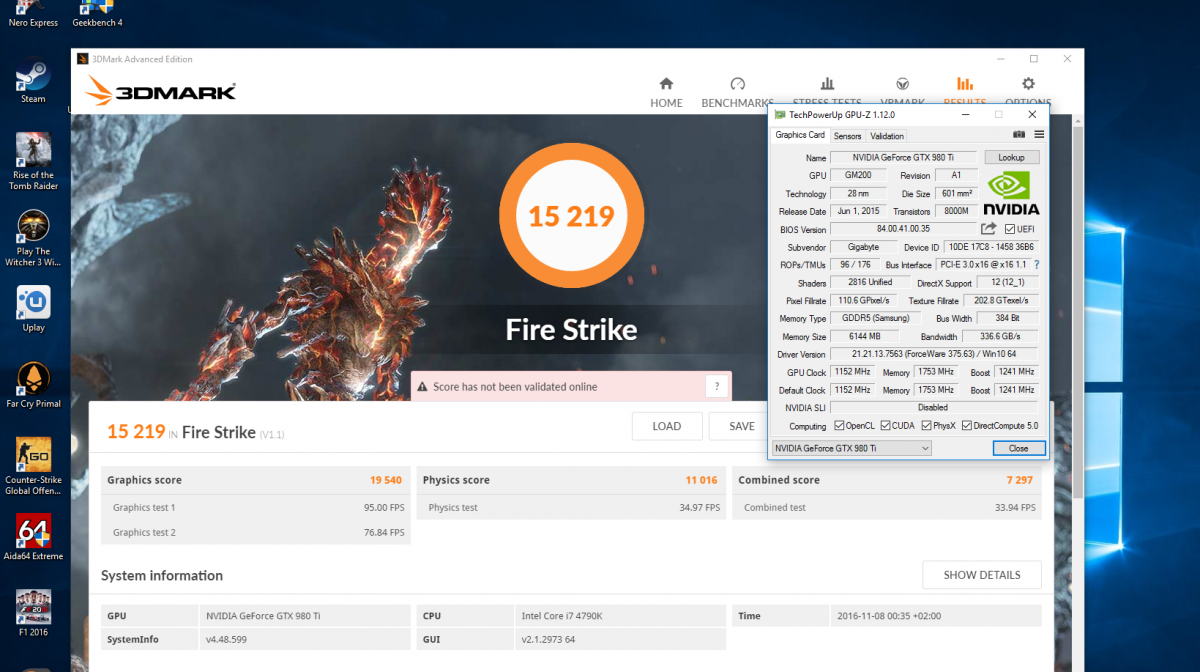This screenshot has width=1200, height=672.
Task: Launch the F1 2016 desktop shortcut
Action: (33, 613)
